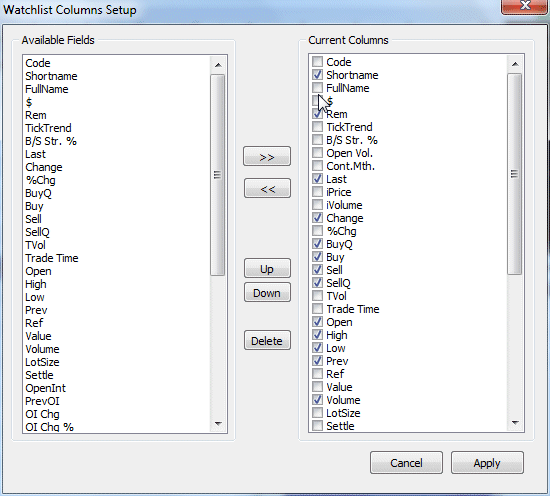Uncheck the Shortname column
550x496 pixels.
(317, 75)
